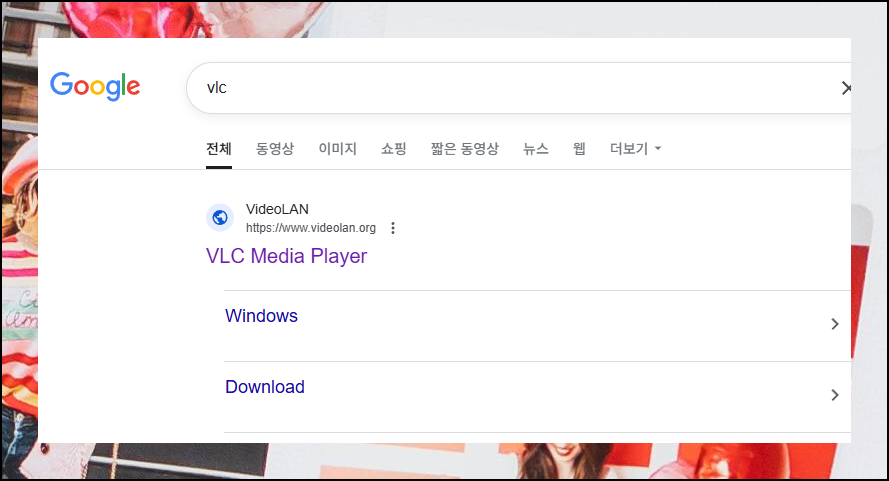Open the three-dot menu beside videolan.org

click(393, 228)
